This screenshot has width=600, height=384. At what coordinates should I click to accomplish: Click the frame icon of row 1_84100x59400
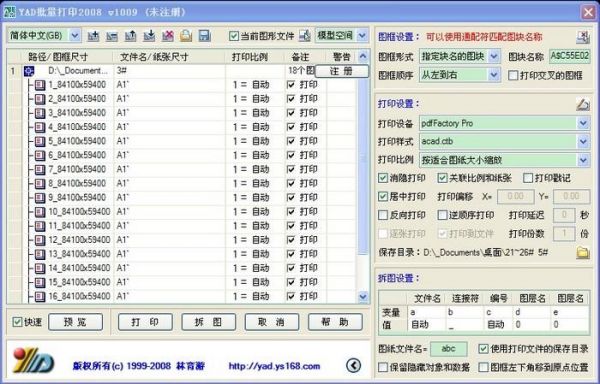[x=40, y=85]
